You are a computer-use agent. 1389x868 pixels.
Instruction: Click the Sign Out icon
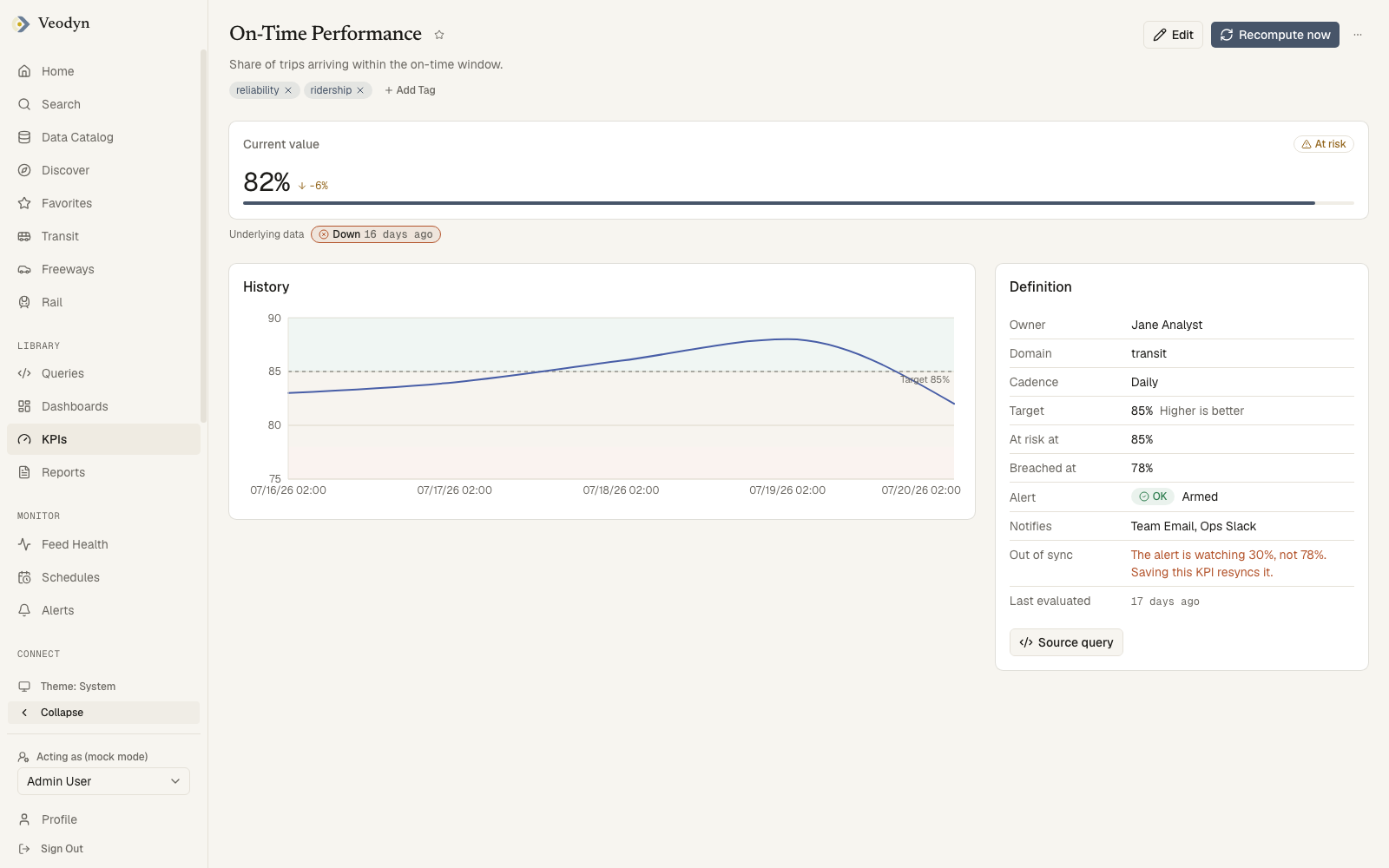24,849
